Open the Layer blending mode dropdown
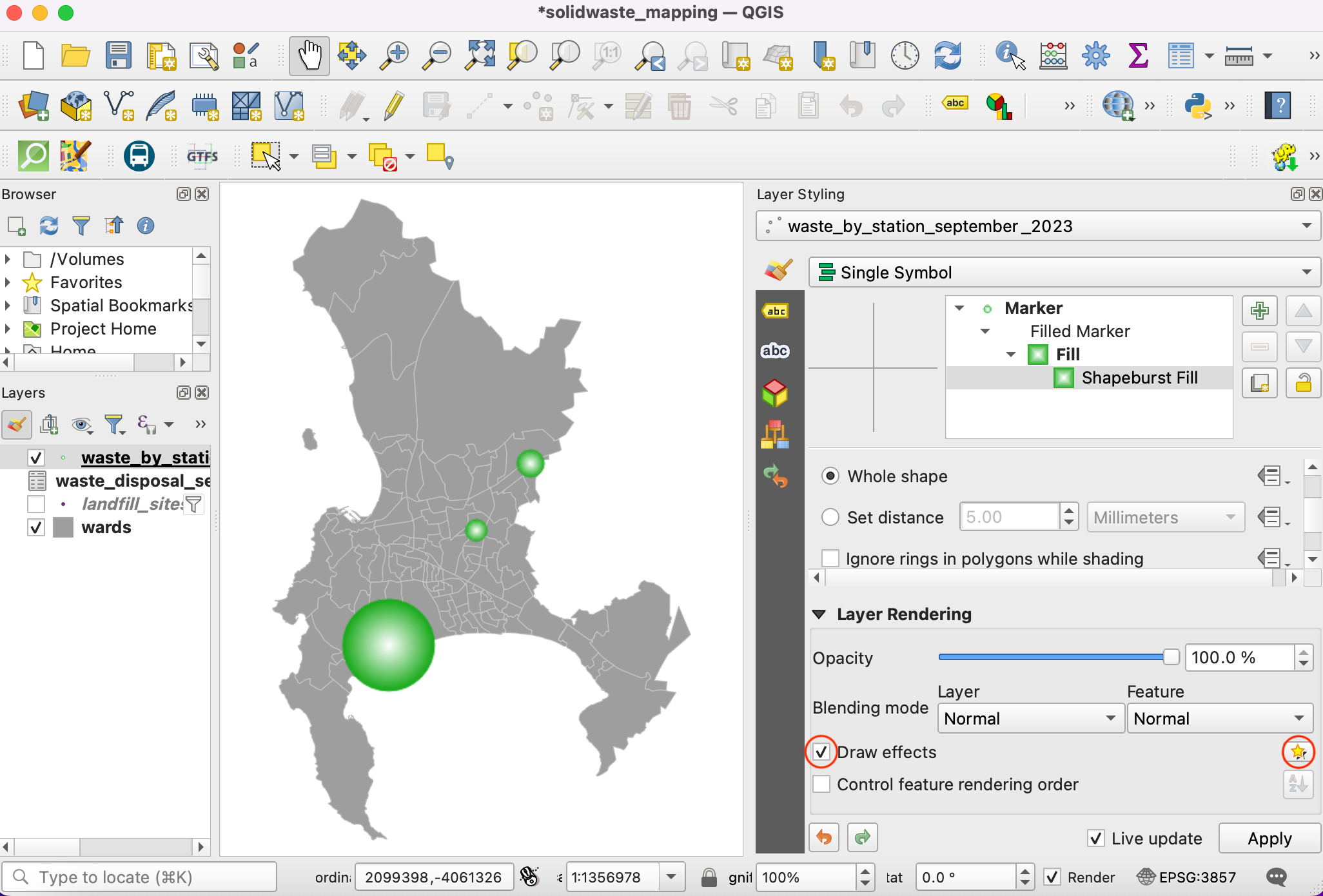Viewport: 1323px width, 896px height. tap(1029, 718)
